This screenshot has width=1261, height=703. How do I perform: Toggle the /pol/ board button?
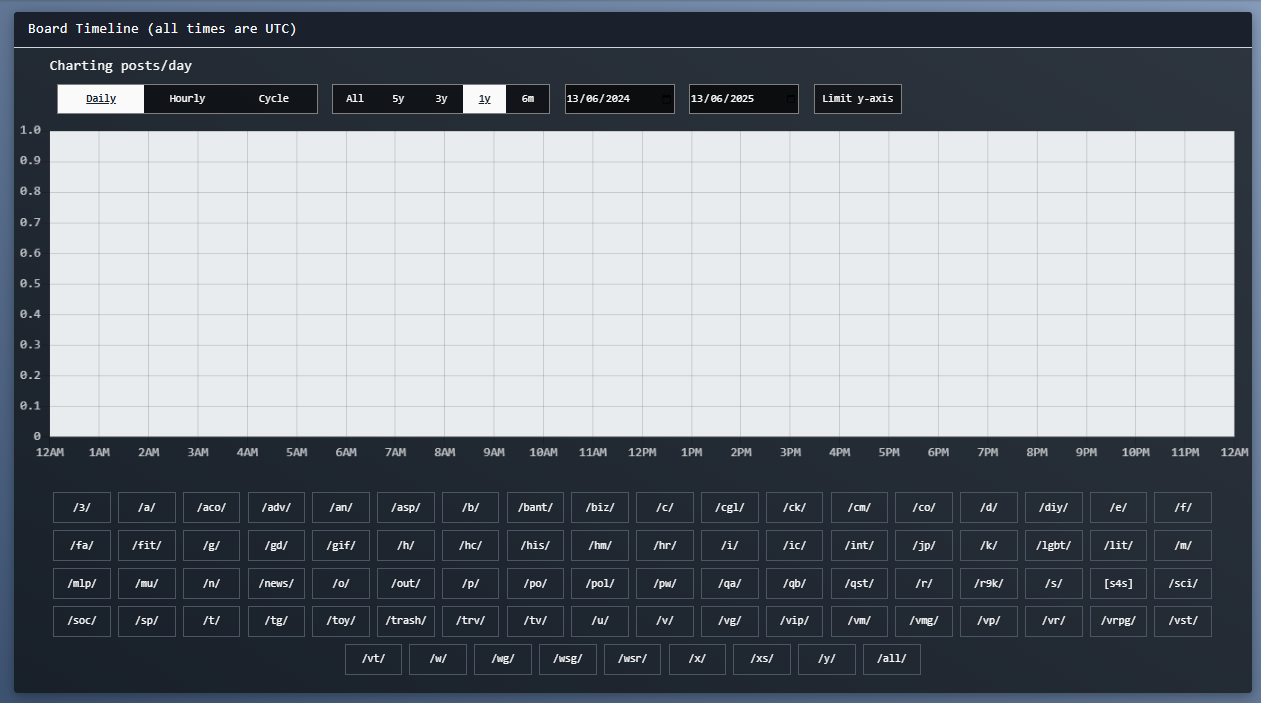(x=600, y=584)
